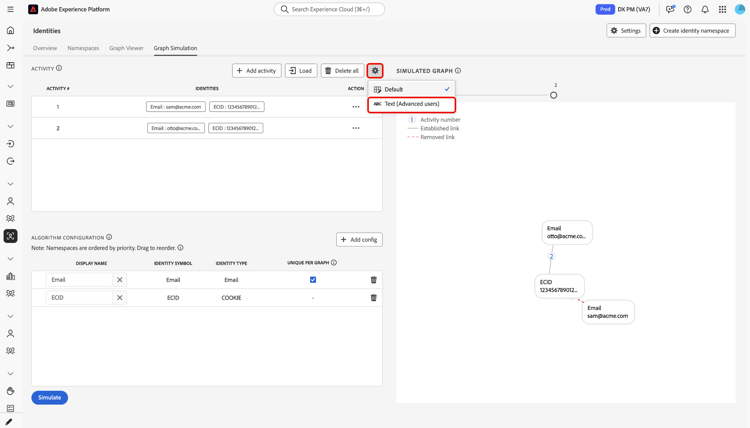
Task: Open the apps grid switcher
Action: (x=722, y=9)
